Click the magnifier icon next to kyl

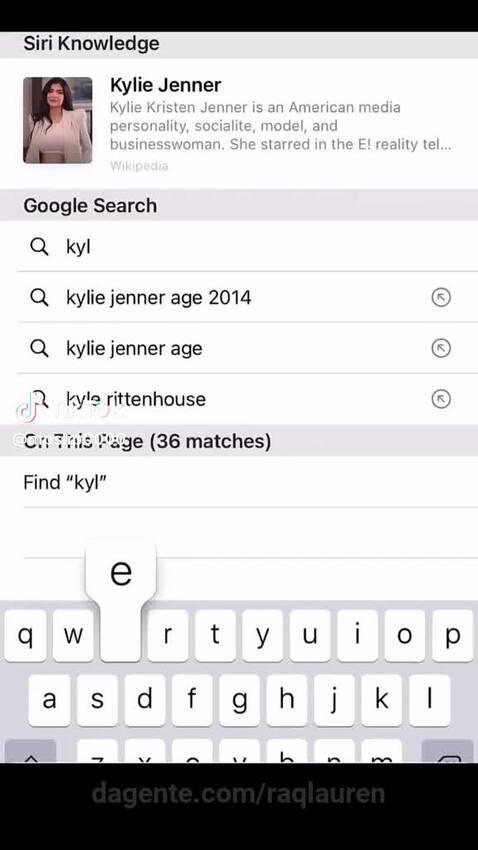click(39, 247)
